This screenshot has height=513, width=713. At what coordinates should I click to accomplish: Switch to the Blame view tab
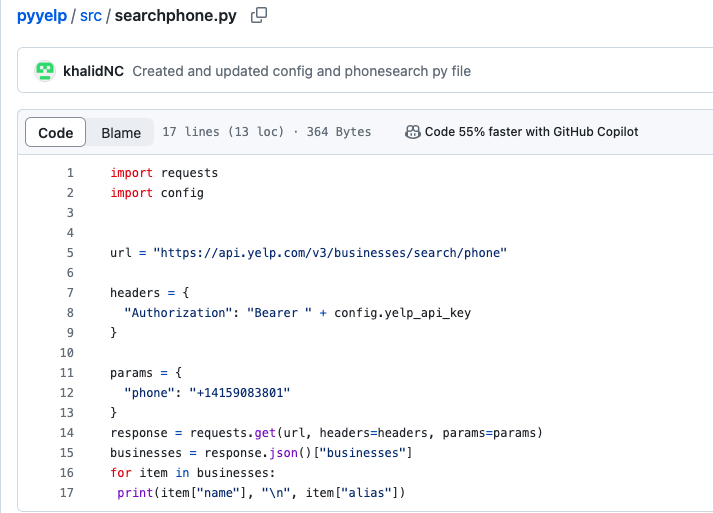point(121,133)
